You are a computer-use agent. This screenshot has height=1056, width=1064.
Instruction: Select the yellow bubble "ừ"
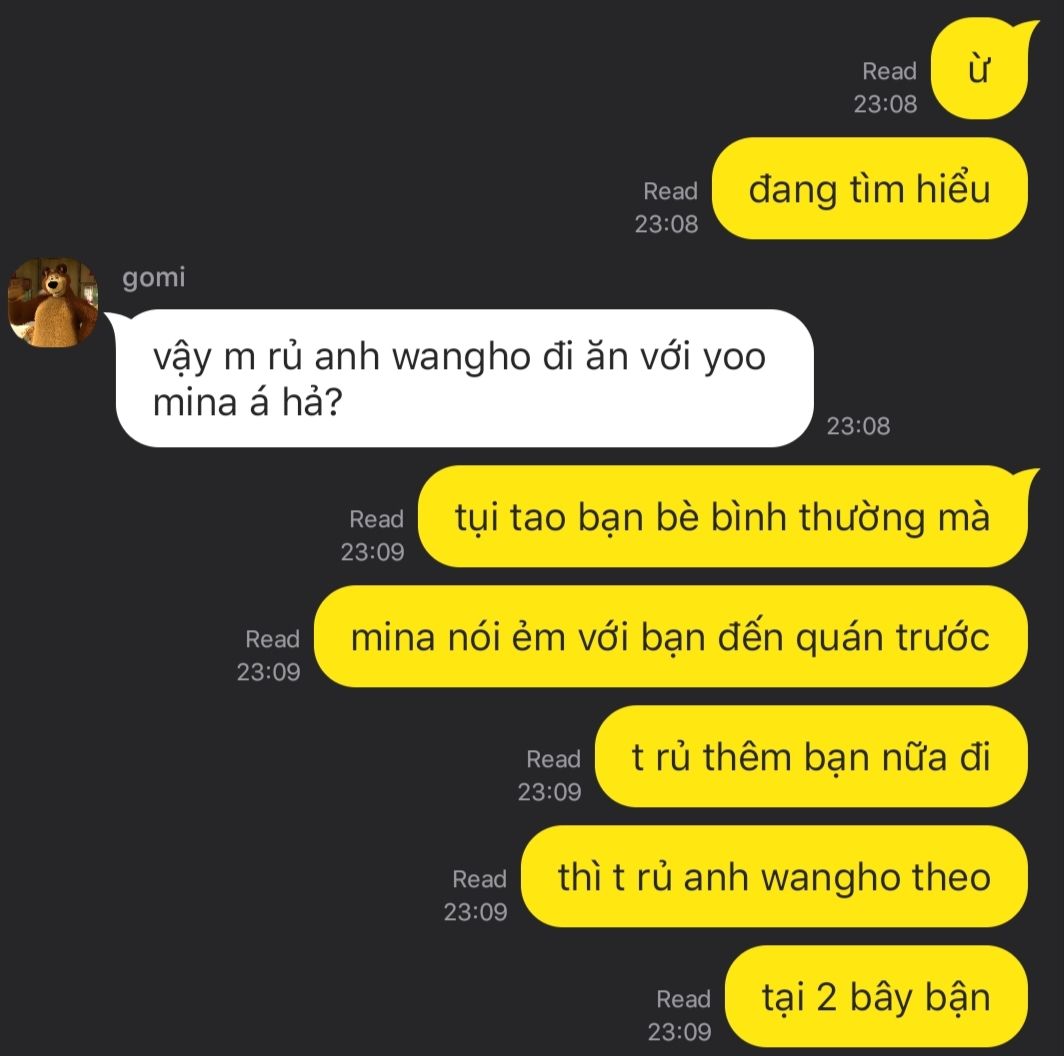tap(979, 69)
